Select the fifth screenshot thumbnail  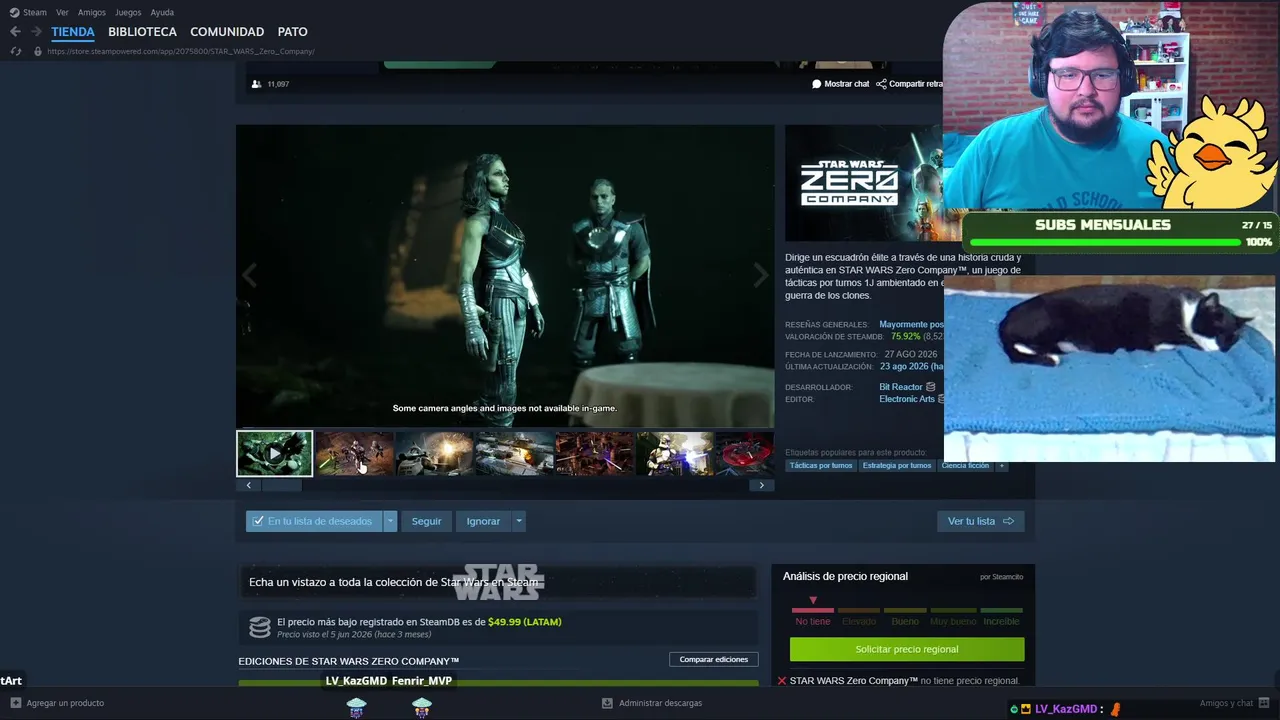tap(595, 453)
